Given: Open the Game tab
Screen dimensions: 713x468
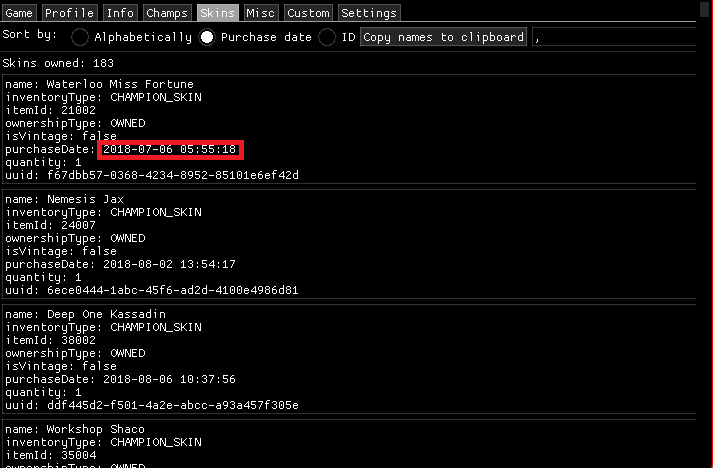Looking at the screenshot, I should (19, 13).
